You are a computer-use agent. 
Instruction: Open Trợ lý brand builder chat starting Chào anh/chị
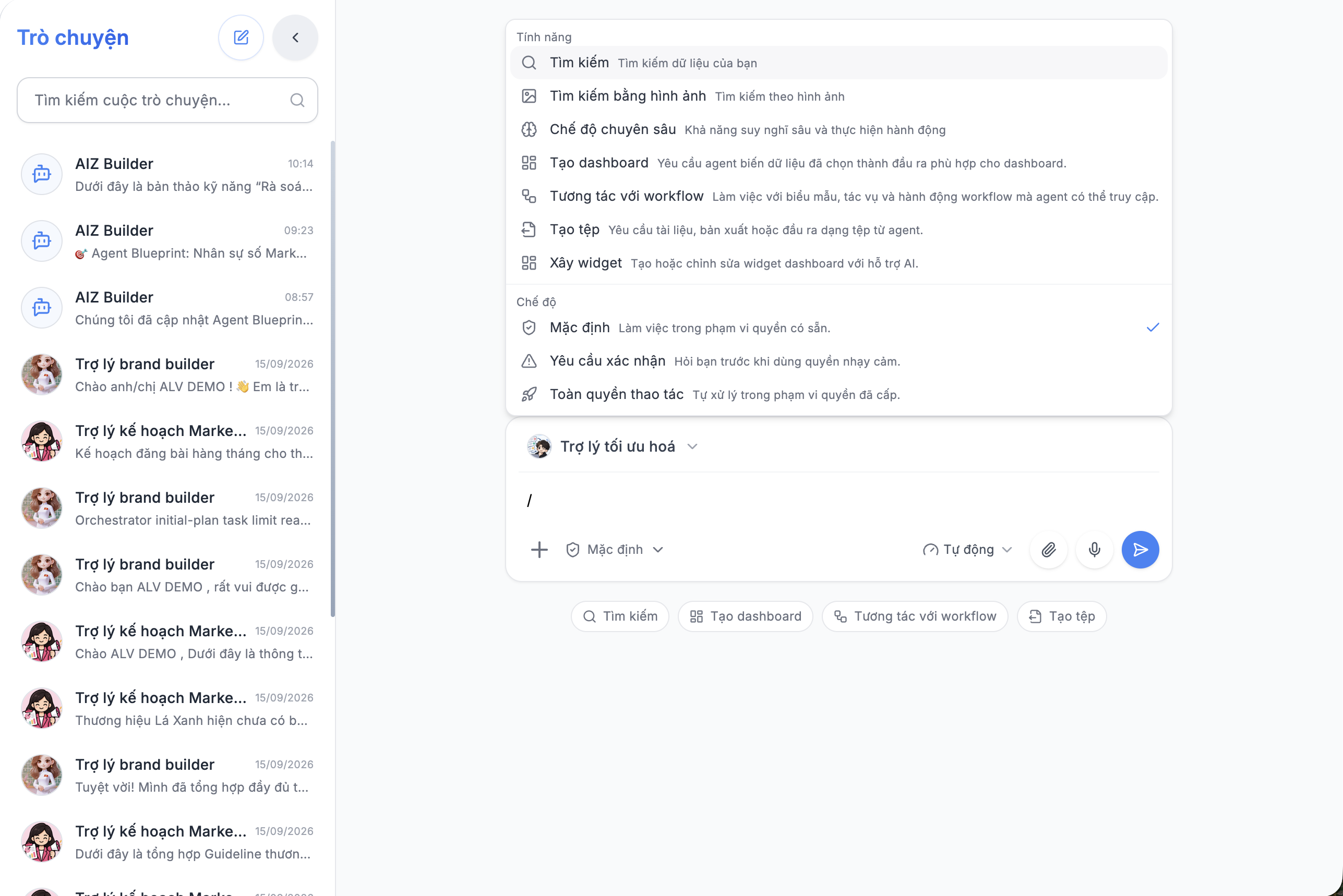[167, 375]
